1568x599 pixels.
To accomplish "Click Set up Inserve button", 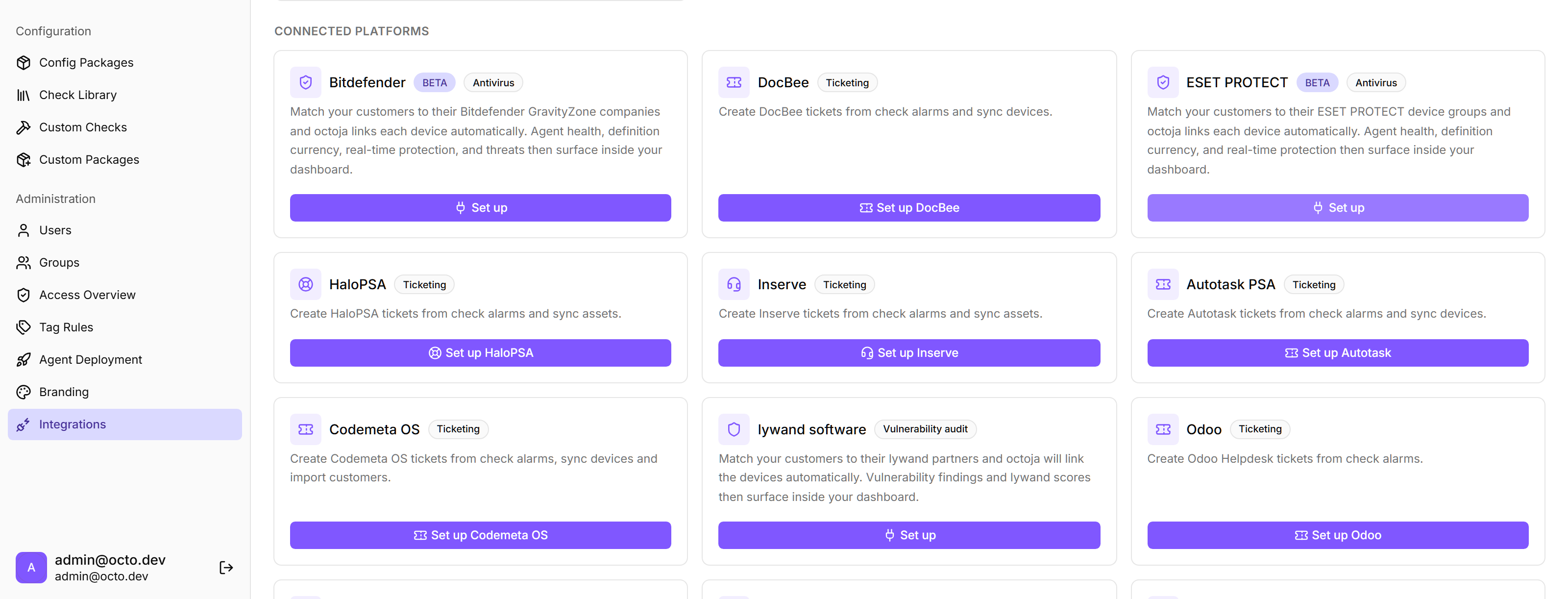I will click(x=909, y=352).
